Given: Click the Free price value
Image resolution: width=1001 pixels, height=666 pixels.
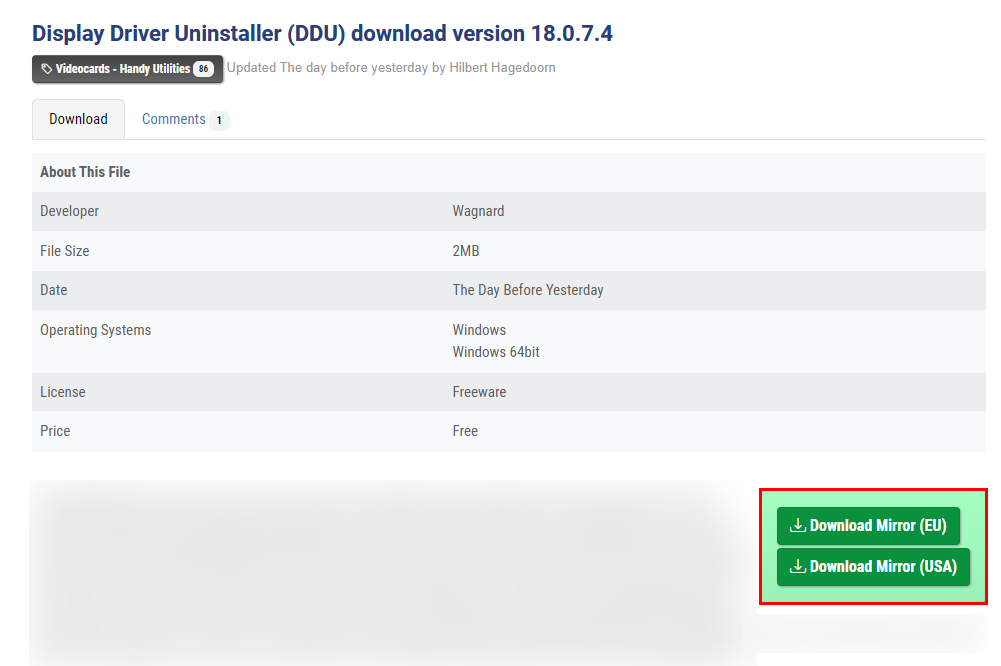Looking at the screenshot, I should pyautogui.click(x=465, y=431).
